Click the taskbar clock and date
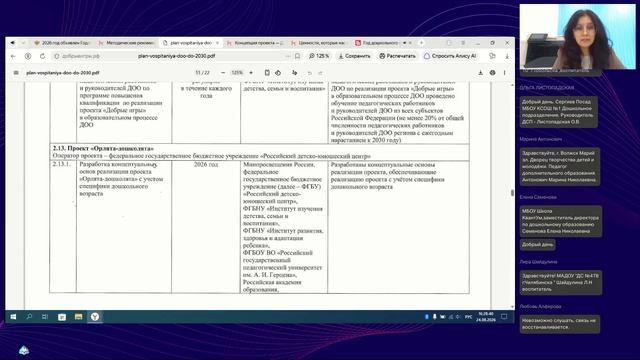 [x=486, y=317]
